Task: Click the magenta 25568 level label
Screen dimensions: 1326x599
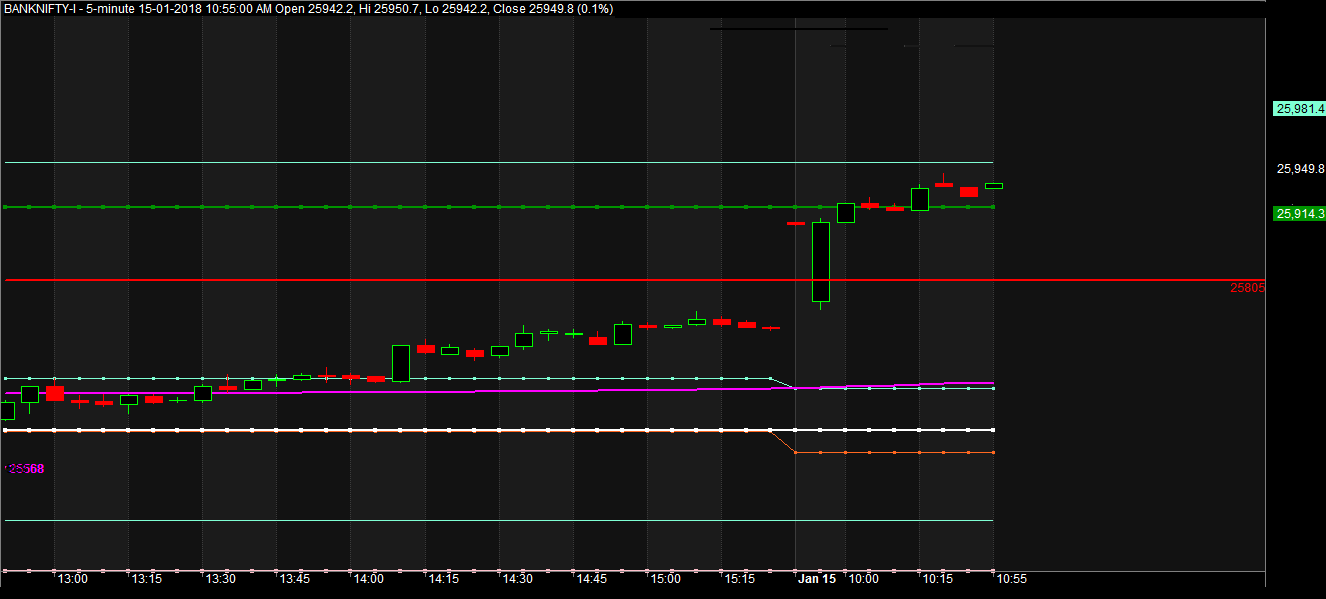Action: (x=26, y=469)
